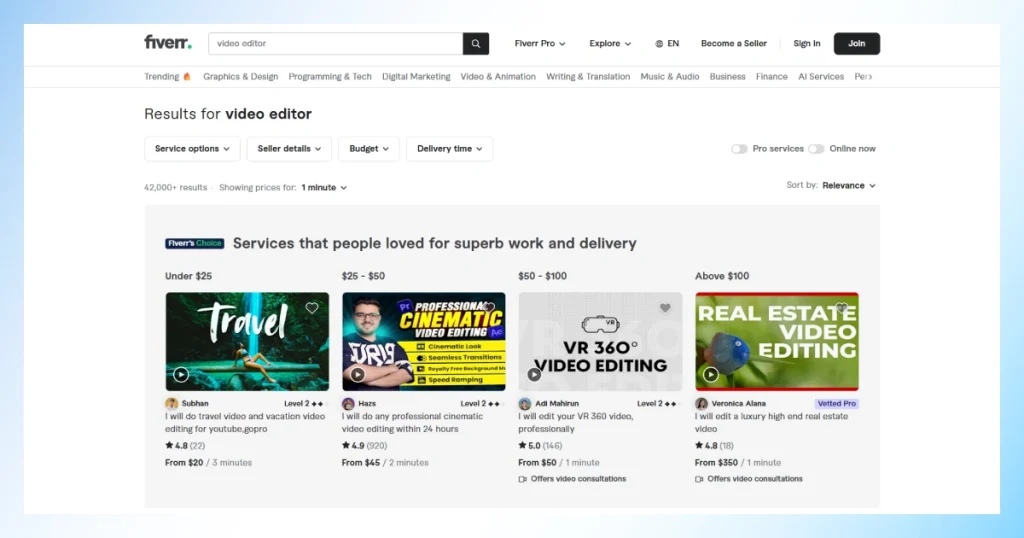Open the professional cinematic video editing gig title
This screenshot has width=1024, height=538.
(x=412, y=422)
